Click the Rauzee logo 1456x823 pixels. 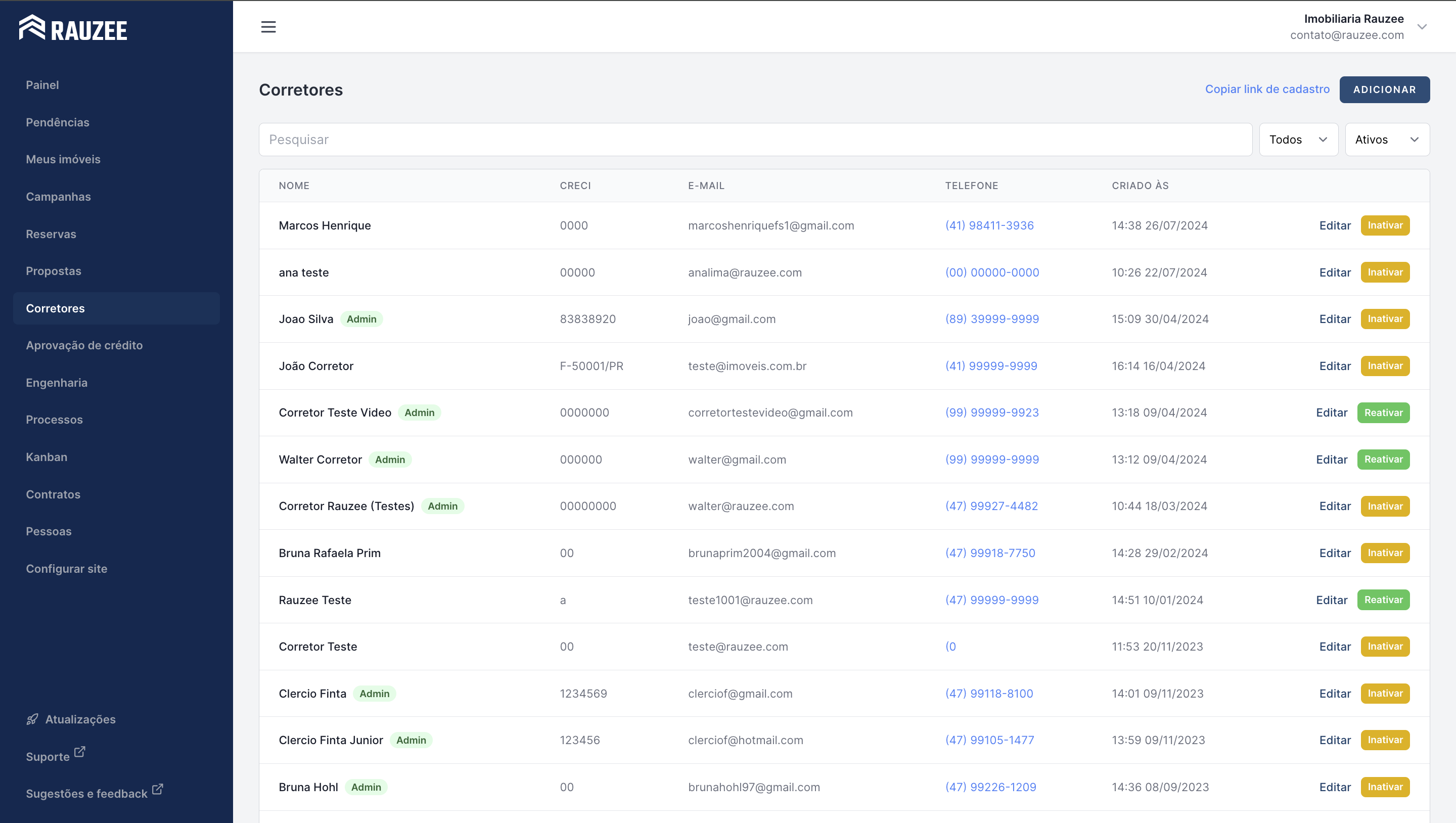73,28
